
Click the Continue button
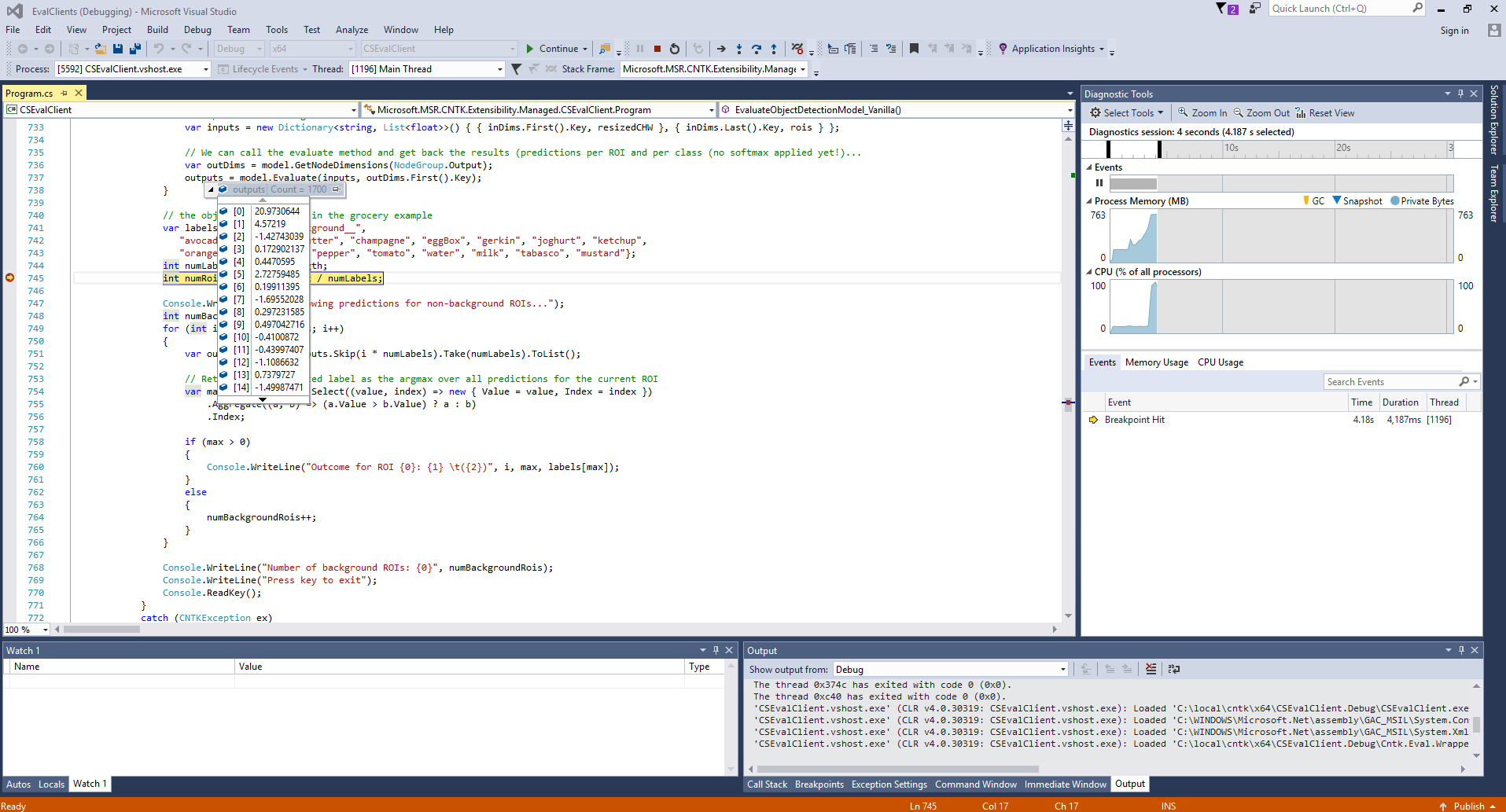556,48
